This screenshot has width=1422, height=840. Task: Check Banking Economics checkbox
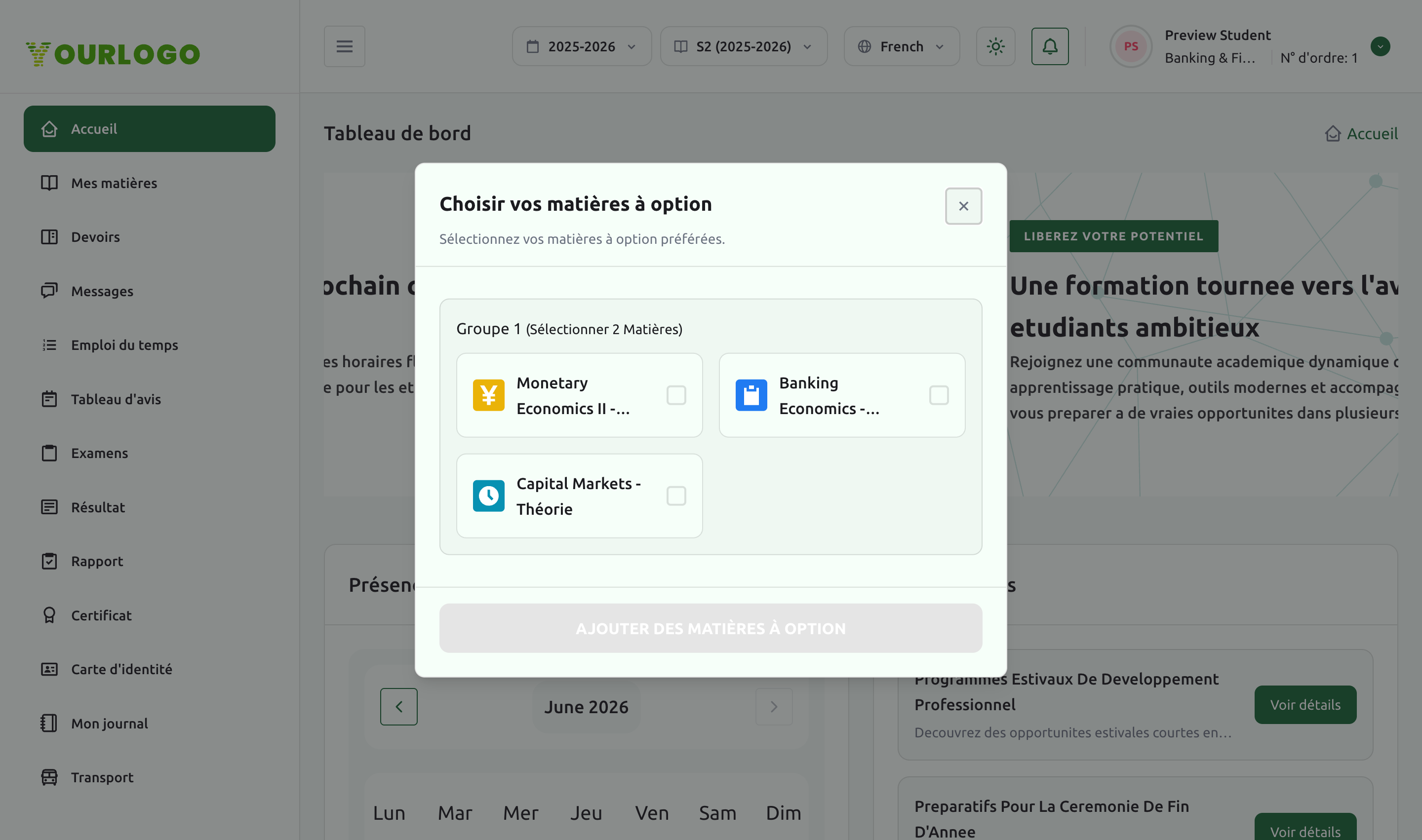(x=939, y=395)
